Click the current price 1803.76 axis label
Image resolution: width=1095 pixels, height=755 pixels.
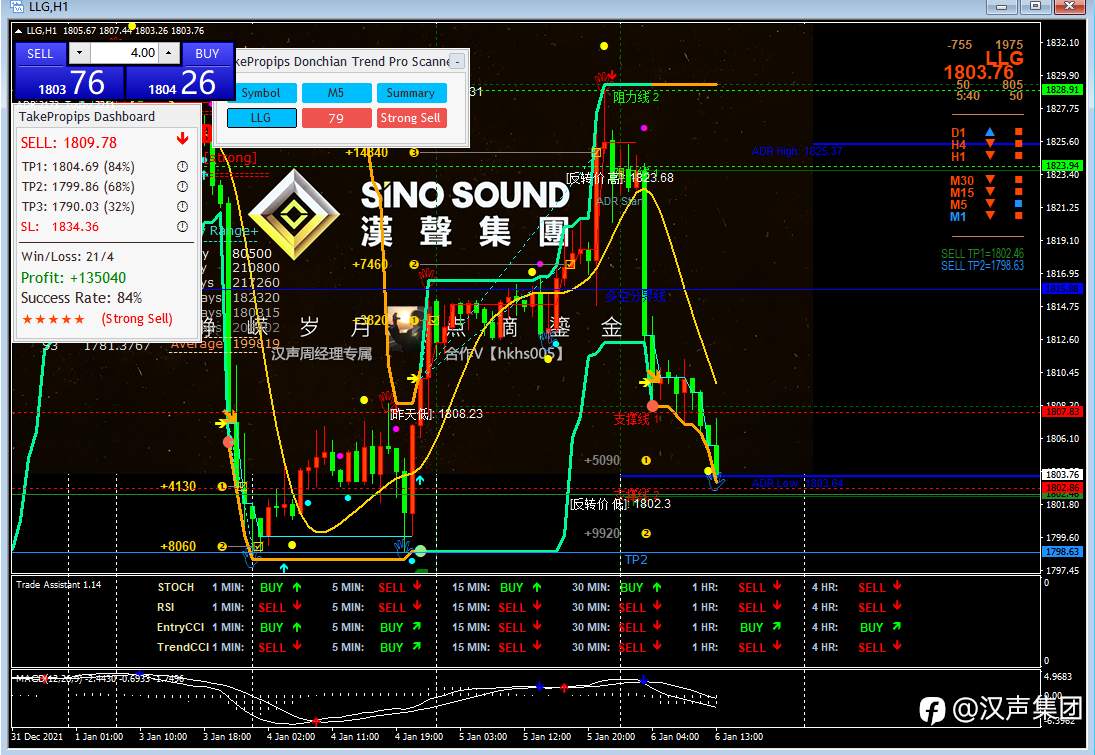[x=1062, y=474]
